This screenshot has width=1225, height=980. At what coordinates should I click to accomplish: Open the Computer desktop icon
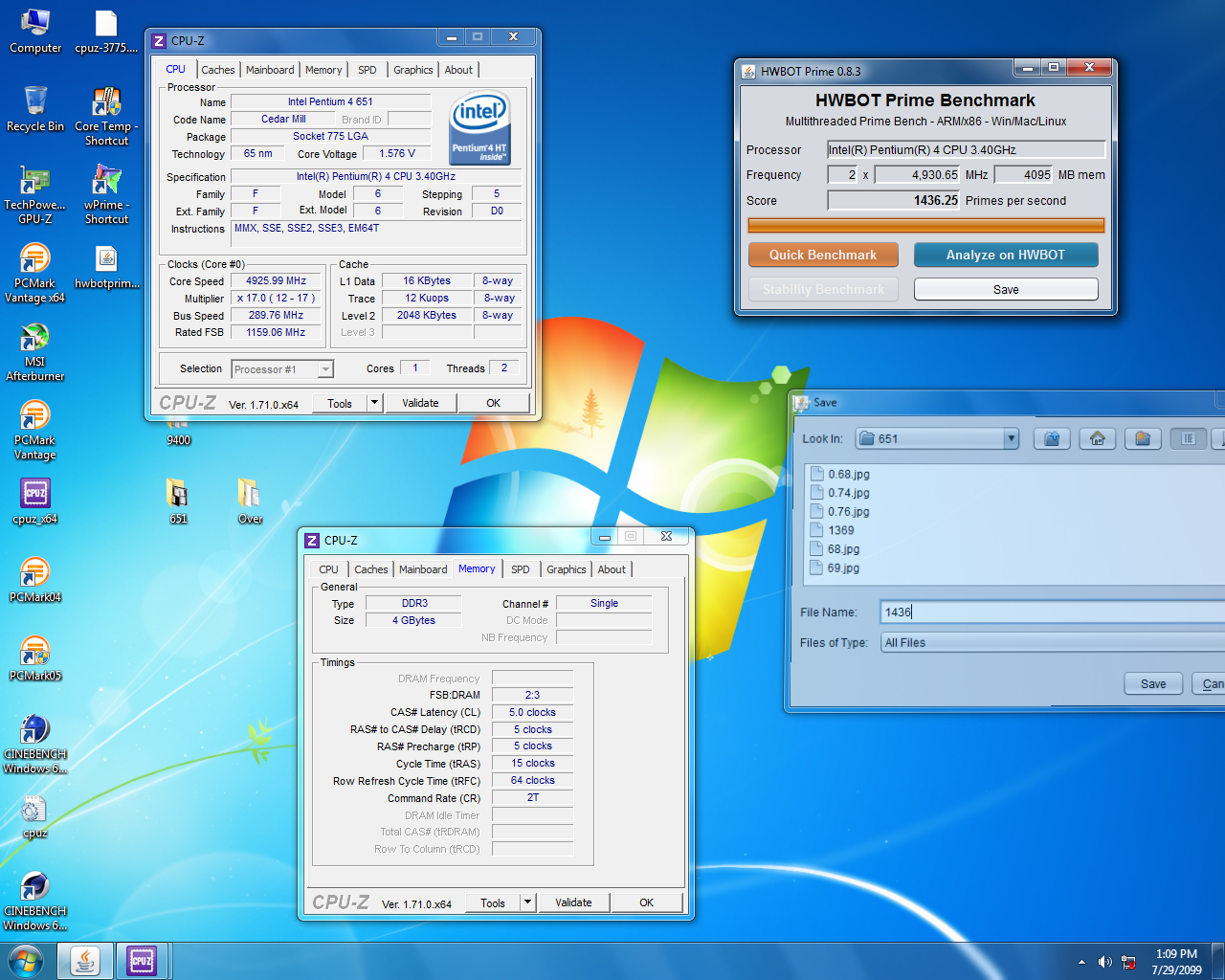click(35, 31)
